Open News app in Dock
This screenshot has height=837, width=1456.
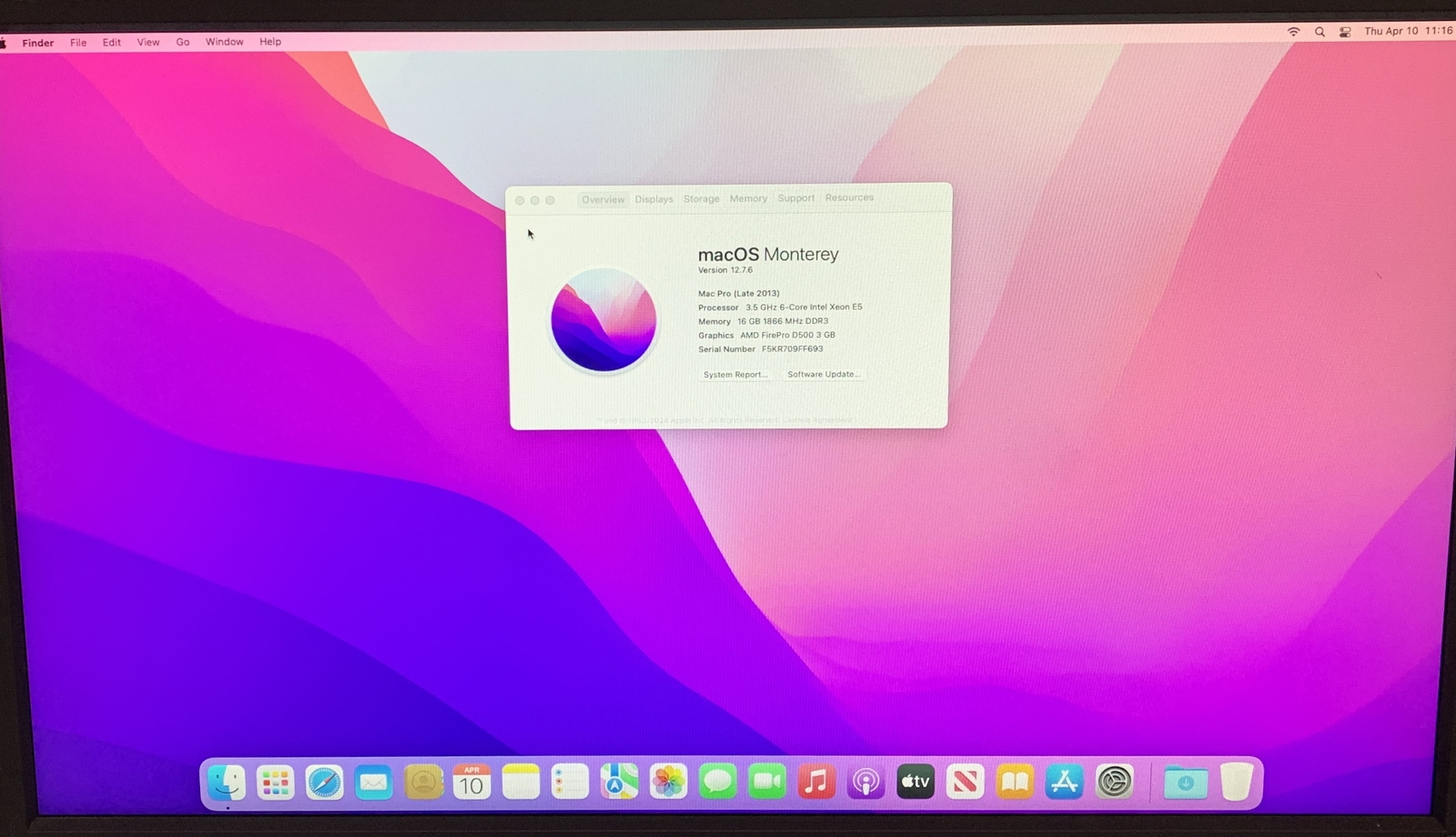(x=965, y=782)
